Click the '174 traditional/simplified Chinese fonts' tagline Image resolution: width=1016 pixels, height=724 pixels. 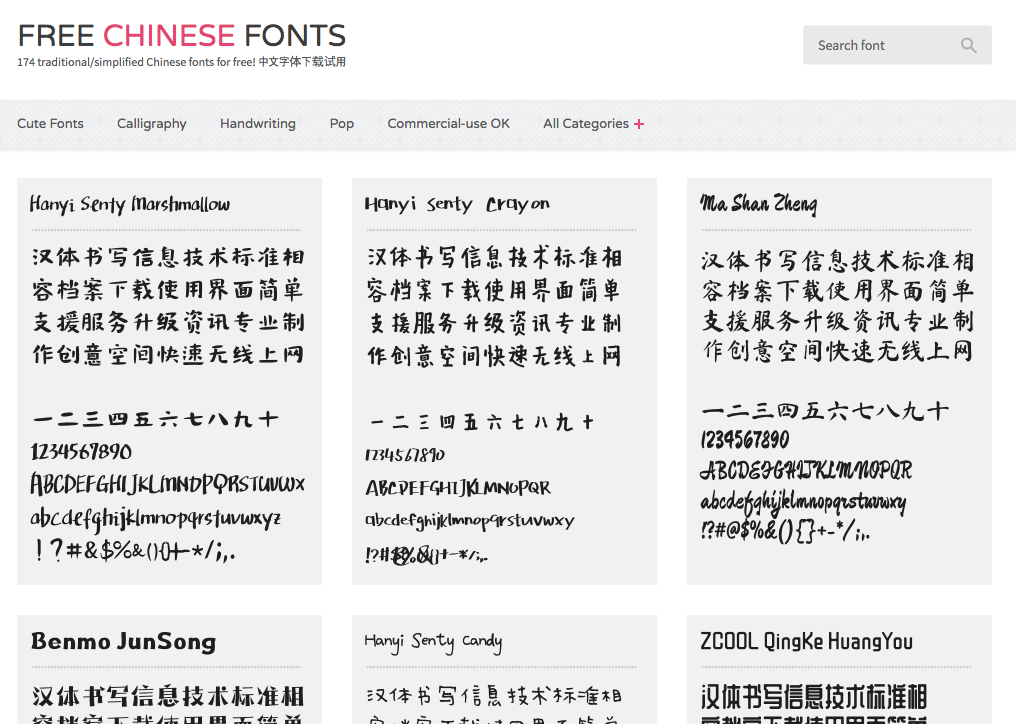[x=181, y=62]
